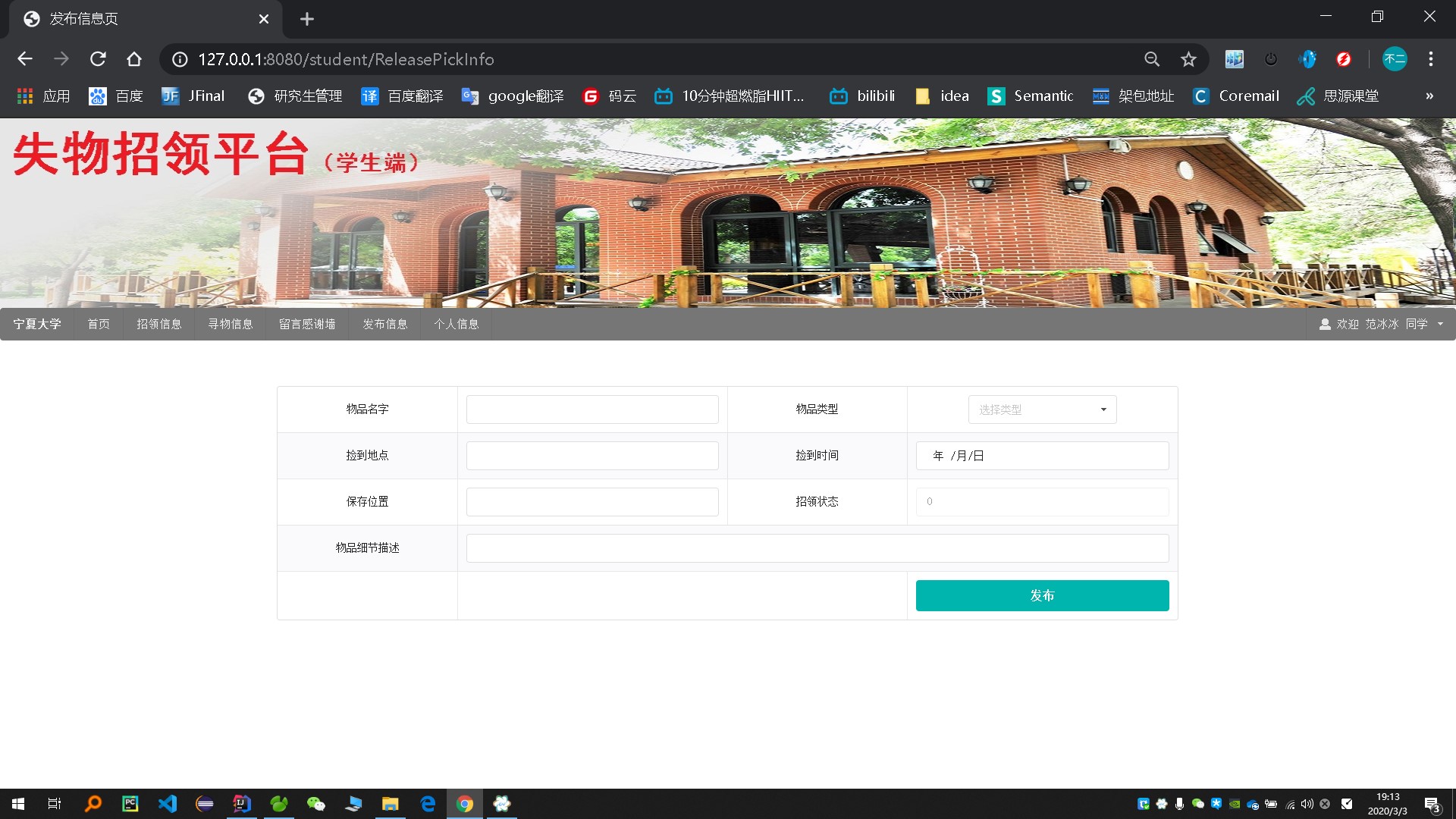The image size is (1456, 819).
Task: Open PyCharm from the taskbar
Action: (x=130, y=804)
